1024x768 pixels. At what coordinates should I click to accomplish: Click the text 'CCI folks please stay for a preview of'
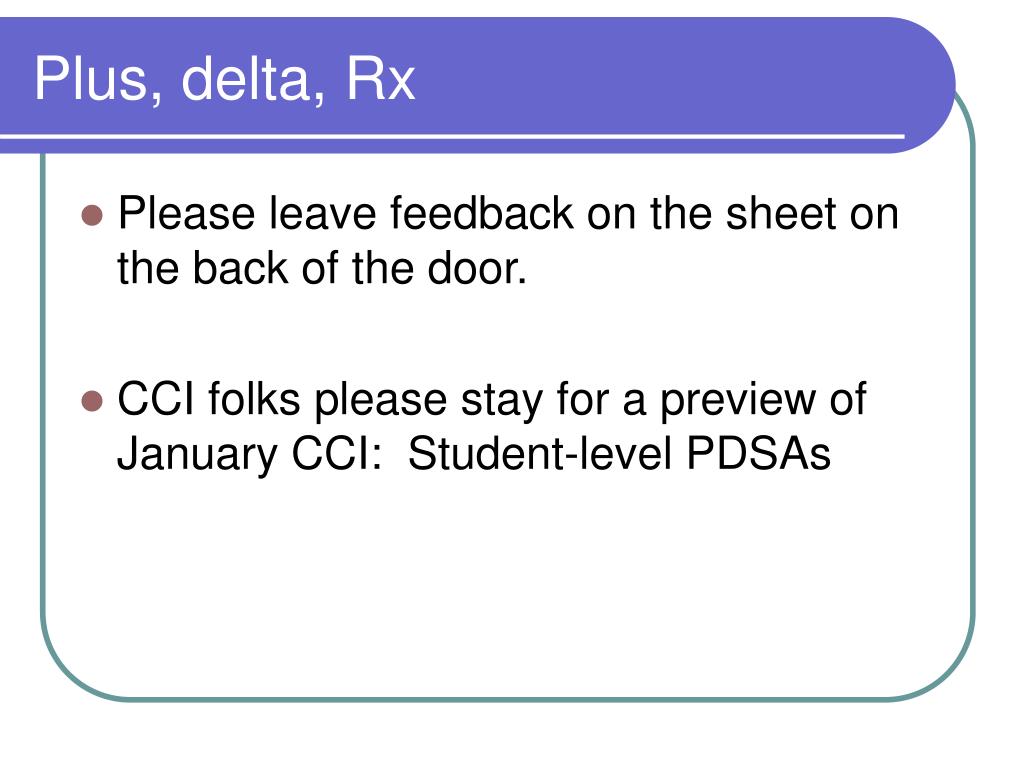pos(492,400)
